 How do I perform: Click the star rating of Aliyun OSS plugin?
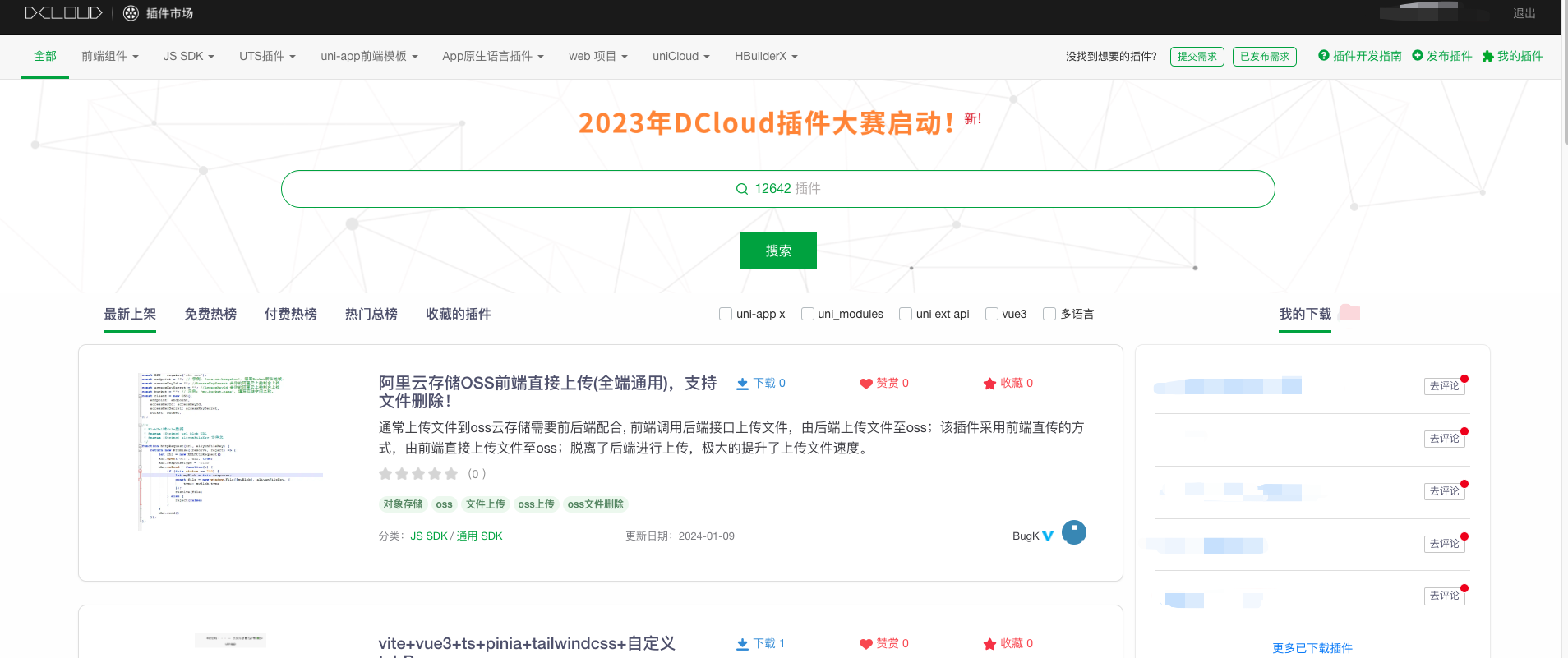[418, 474]
